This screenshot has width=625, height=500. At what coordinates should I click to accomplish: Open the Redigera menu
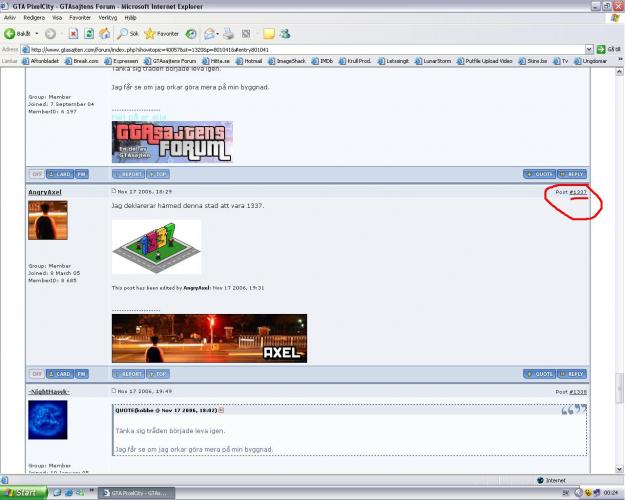click(34, 18)
